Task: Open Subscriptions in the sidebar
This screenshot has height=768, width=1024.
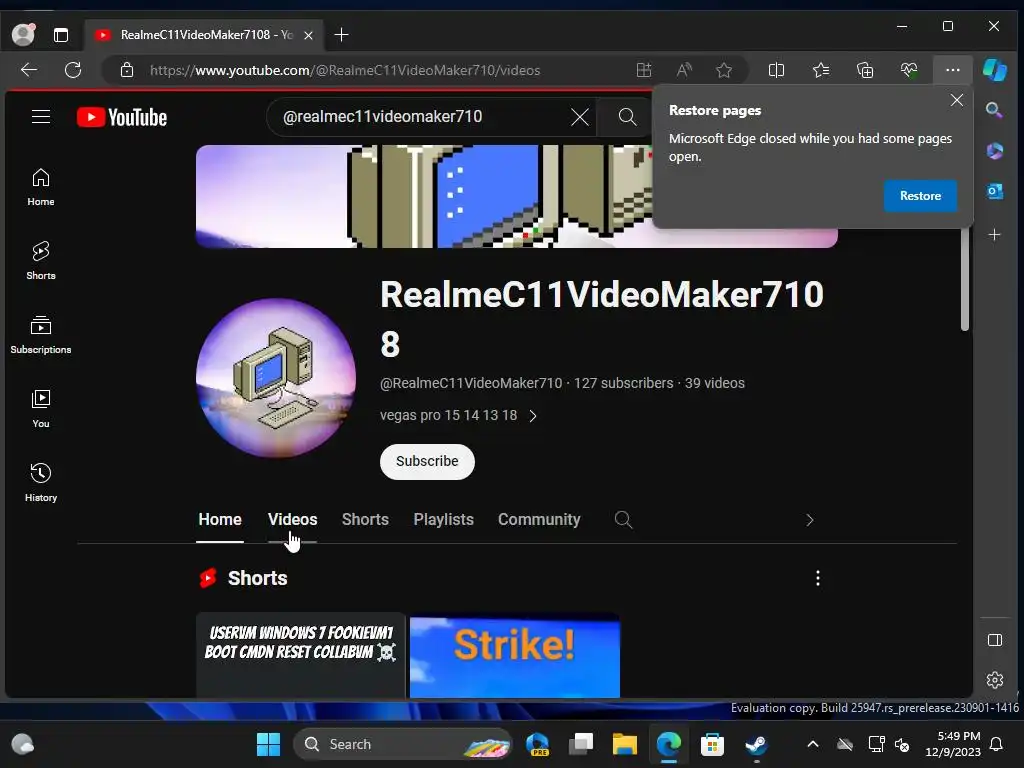Action: (40, 335)
